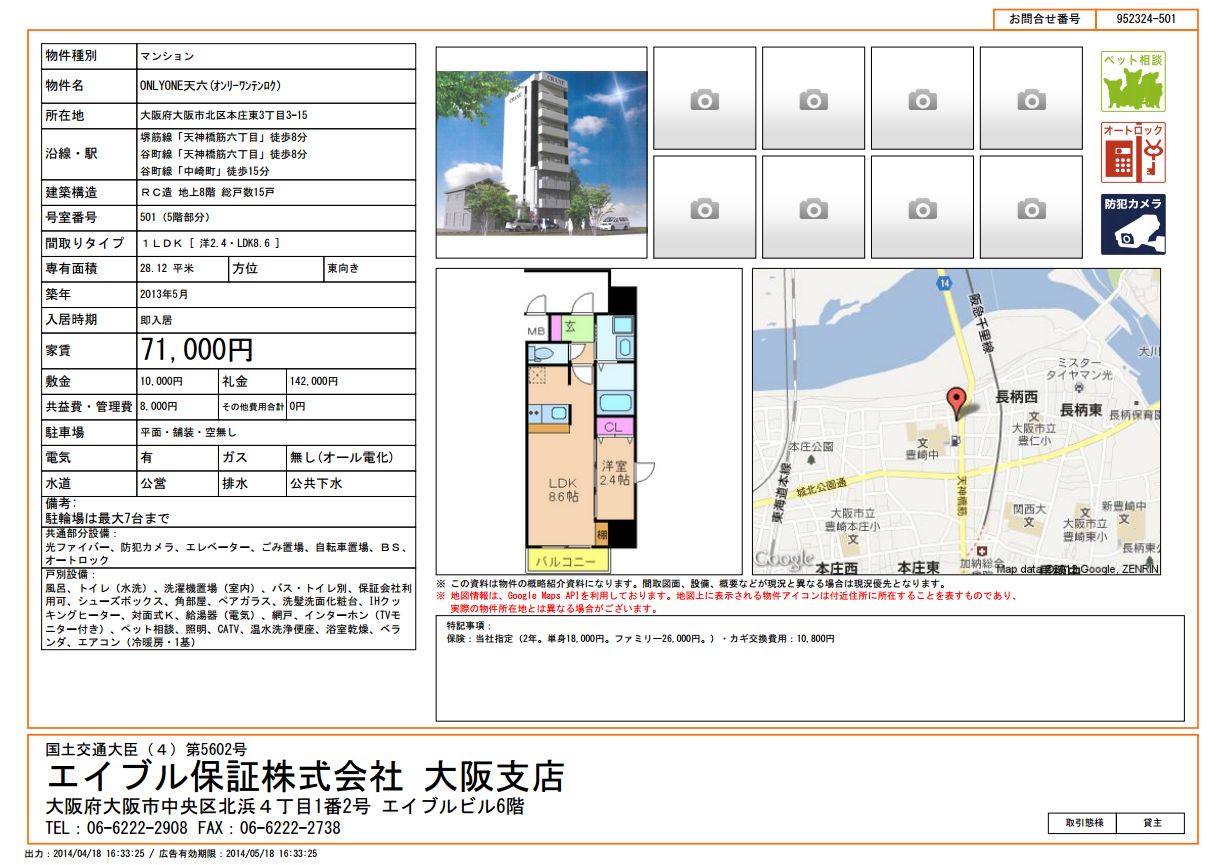Viewport: 1229px width, 865px height.
Task: Click photo placeholder beside building exterior photo
Action: click(x=704, y=99)
